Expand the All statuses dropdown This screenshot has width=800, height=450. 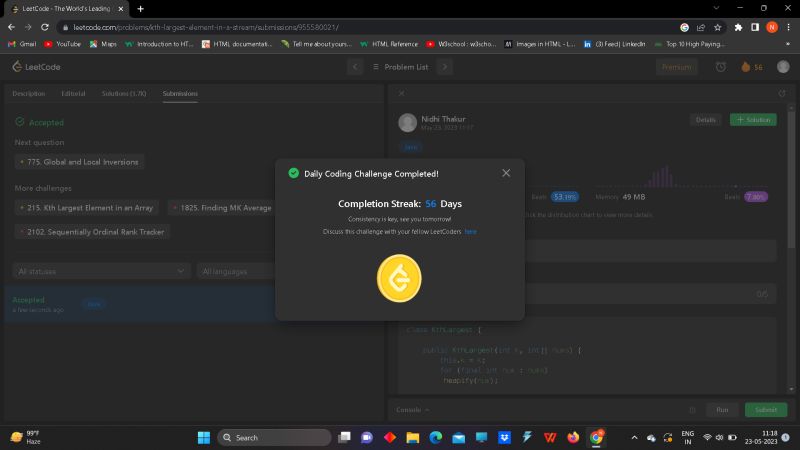(101, 271)
